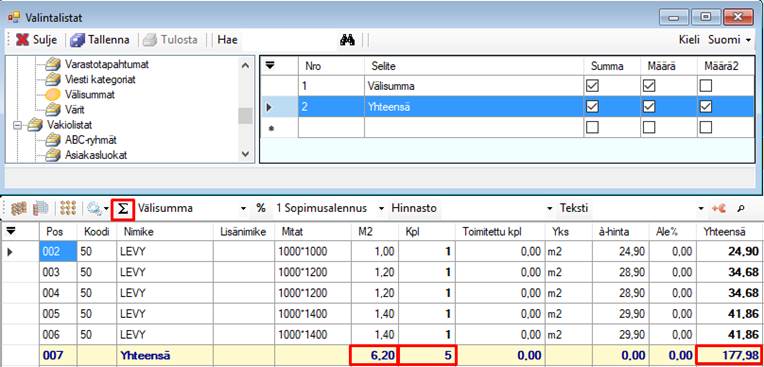Click the tree scrollbar down arrow
Viewport: 764px width, 367px height.
[245, 155]
